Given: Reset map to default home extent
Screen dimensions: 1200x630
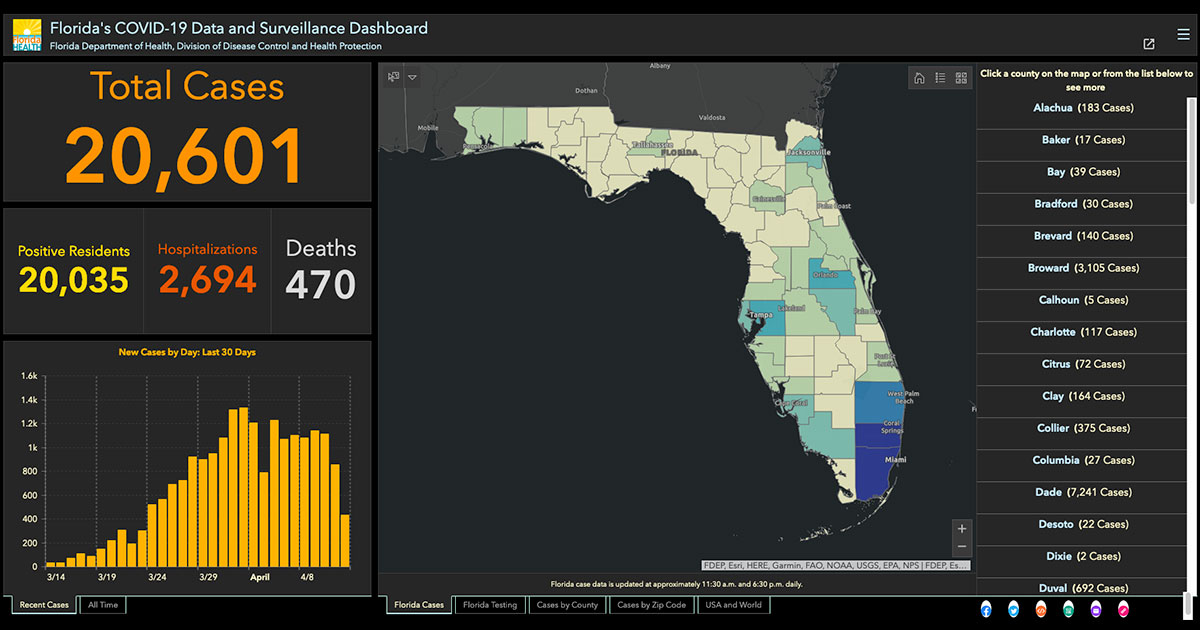Looking at the screenshot, I should click(x=919, y=78).
